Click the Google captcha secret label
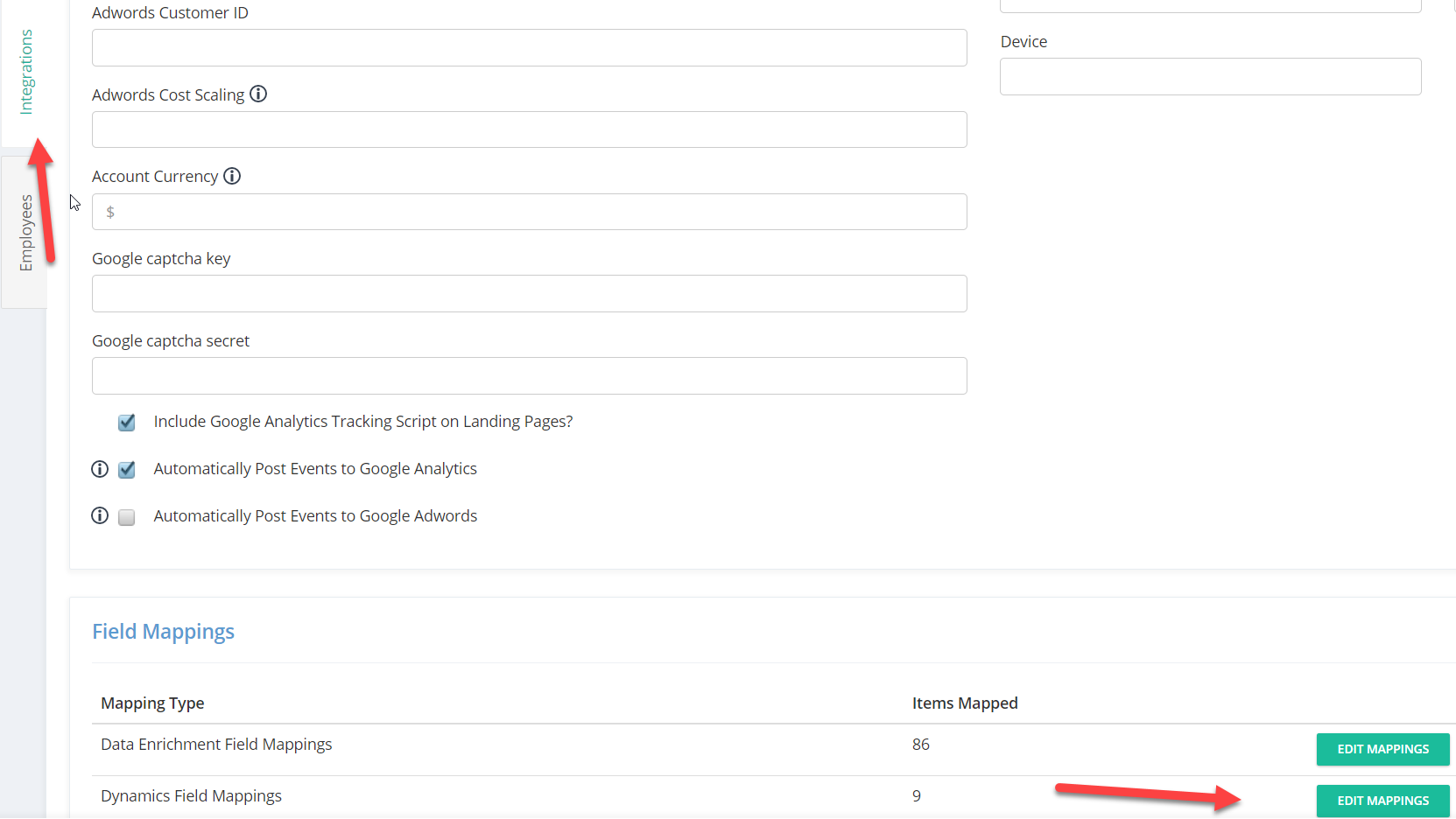The width and height of the screenshot is (1456, 819). point(171,341)
